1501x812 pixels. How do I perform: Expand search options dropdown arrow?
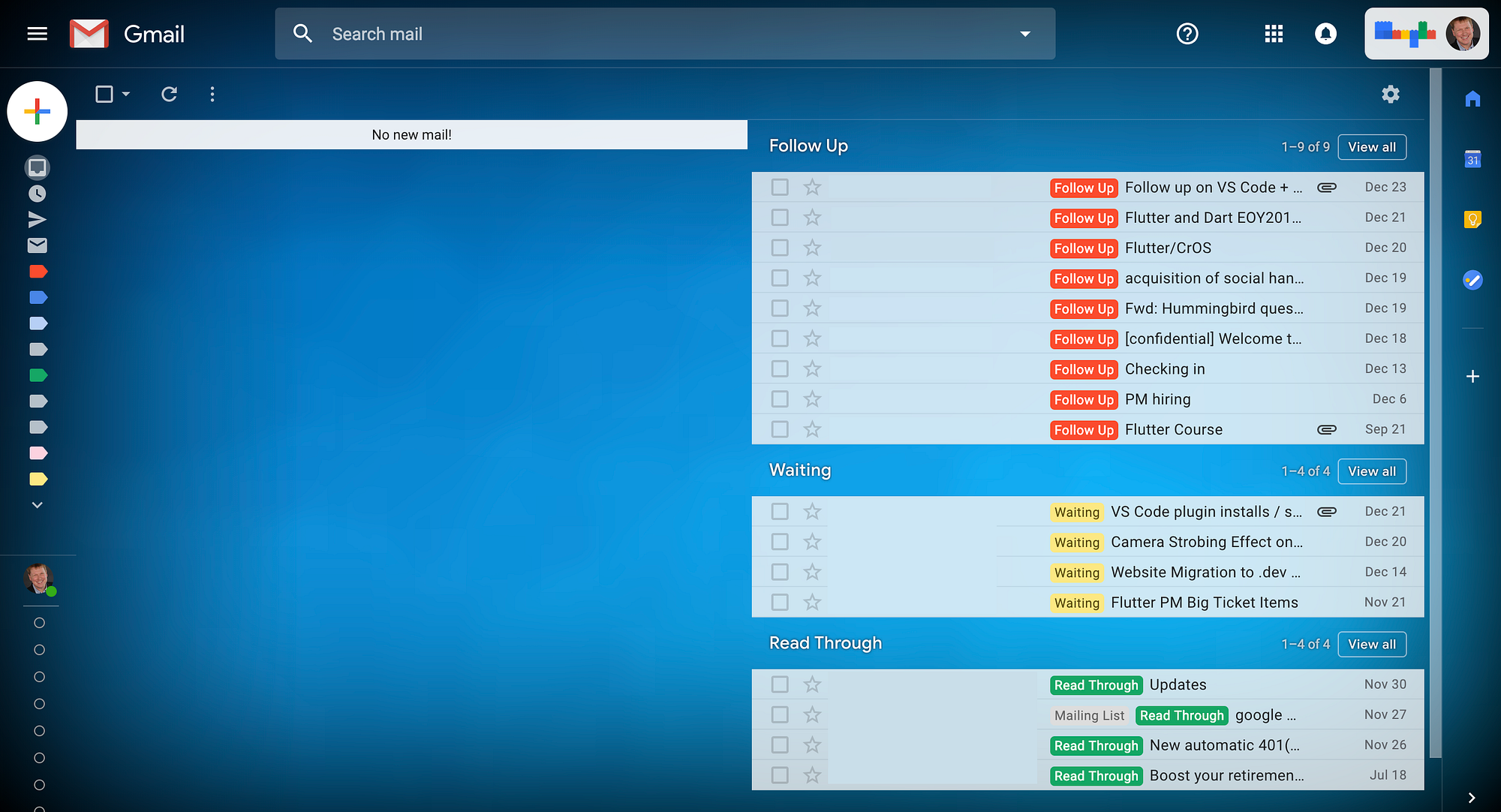[x=1025, y=34]
